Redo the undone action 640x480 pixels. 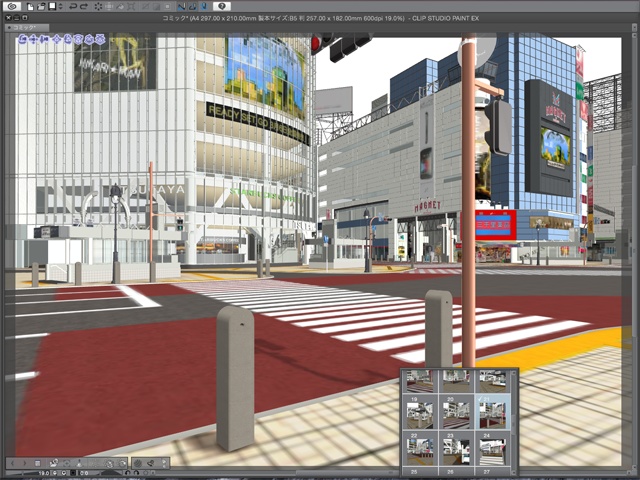pyautogui.click(x=84, y=6)
